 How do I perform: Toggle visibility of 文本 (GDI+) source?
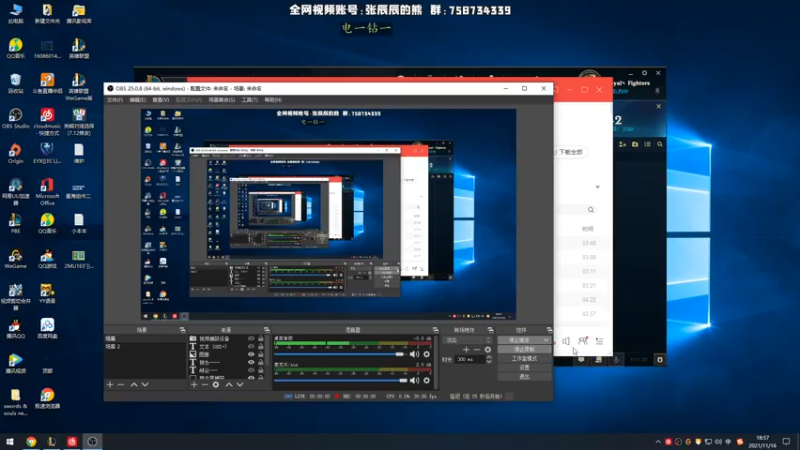pyautogui.click(x=251, y=346)
